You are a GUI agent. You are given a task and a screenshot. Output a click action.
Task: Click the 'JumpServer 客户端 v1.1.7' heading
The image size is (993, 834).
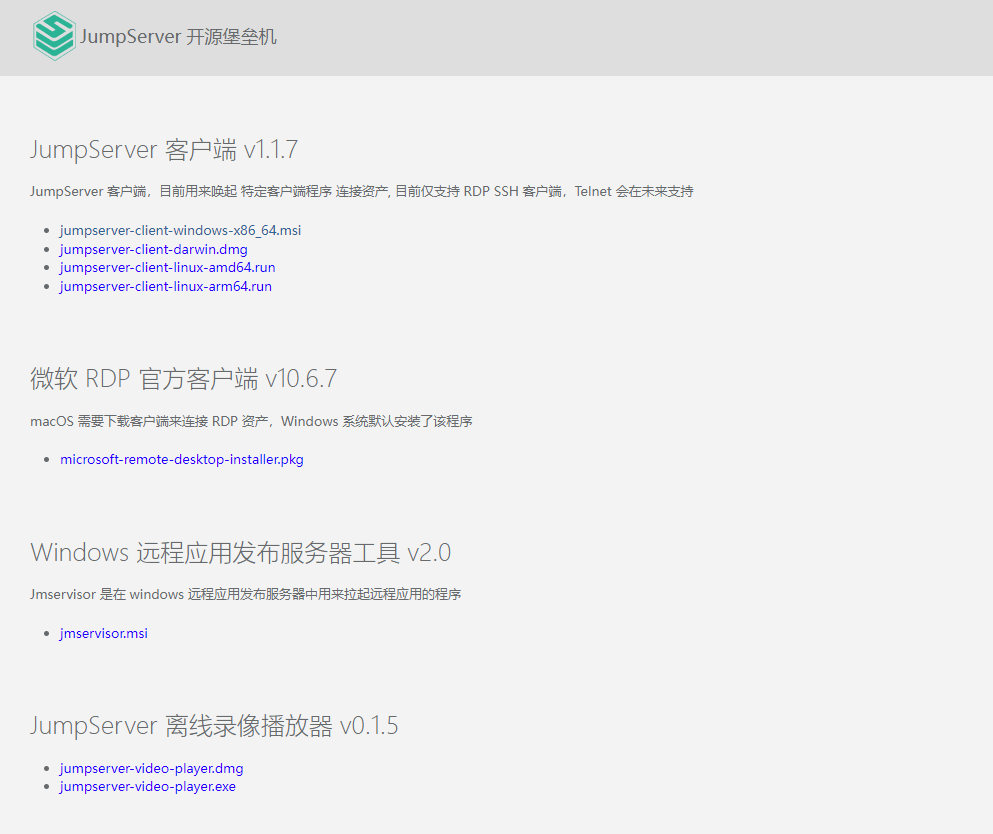point(164,150)
